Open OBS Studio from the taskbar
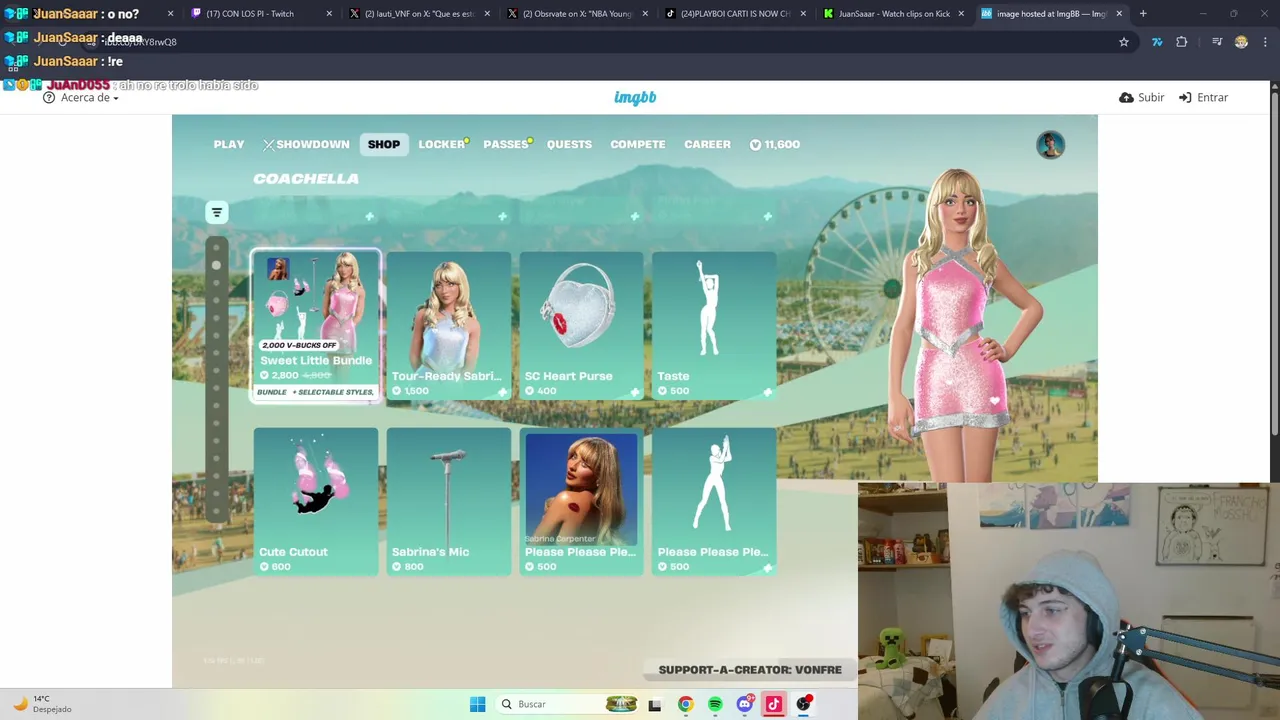The width and height of the screenshot is (1280, 720). click(x=804, y=704)
